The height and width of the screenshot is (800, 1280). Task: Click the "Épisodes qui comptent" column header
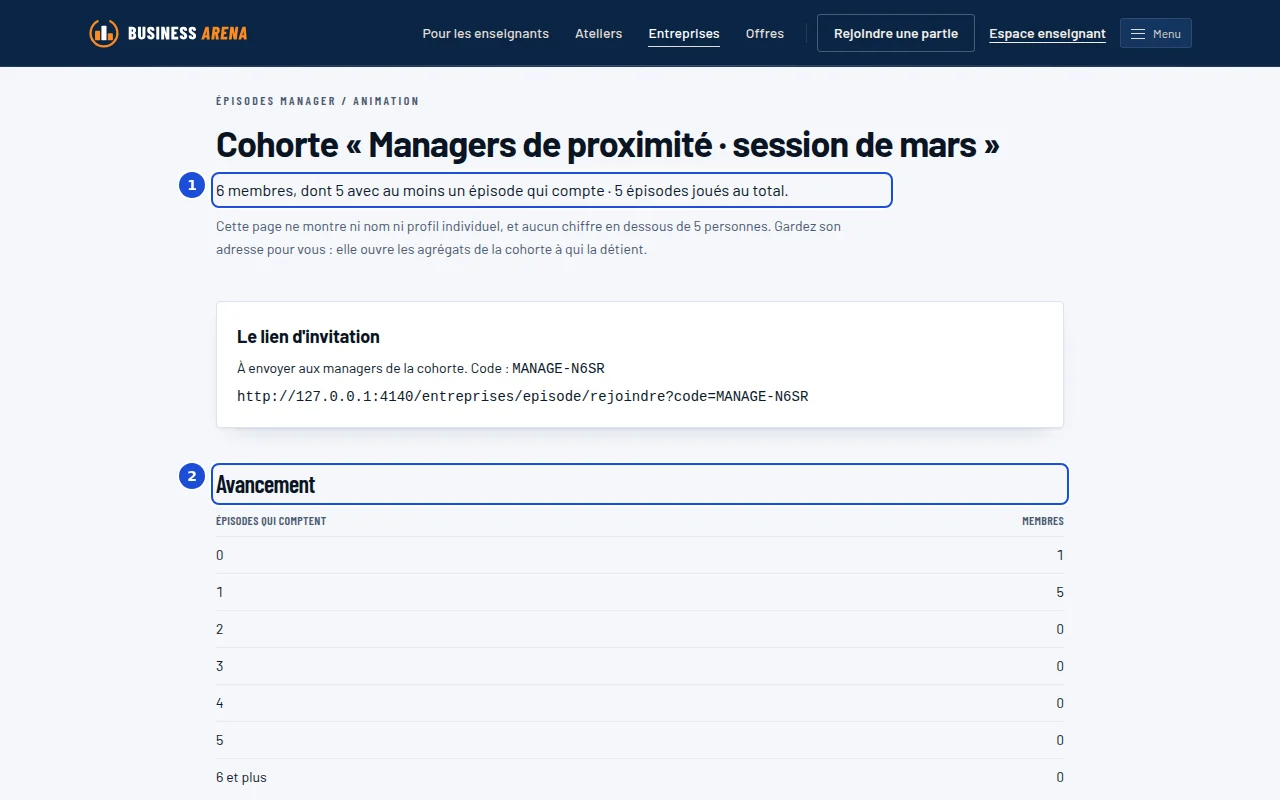click(x=271, y=521)
